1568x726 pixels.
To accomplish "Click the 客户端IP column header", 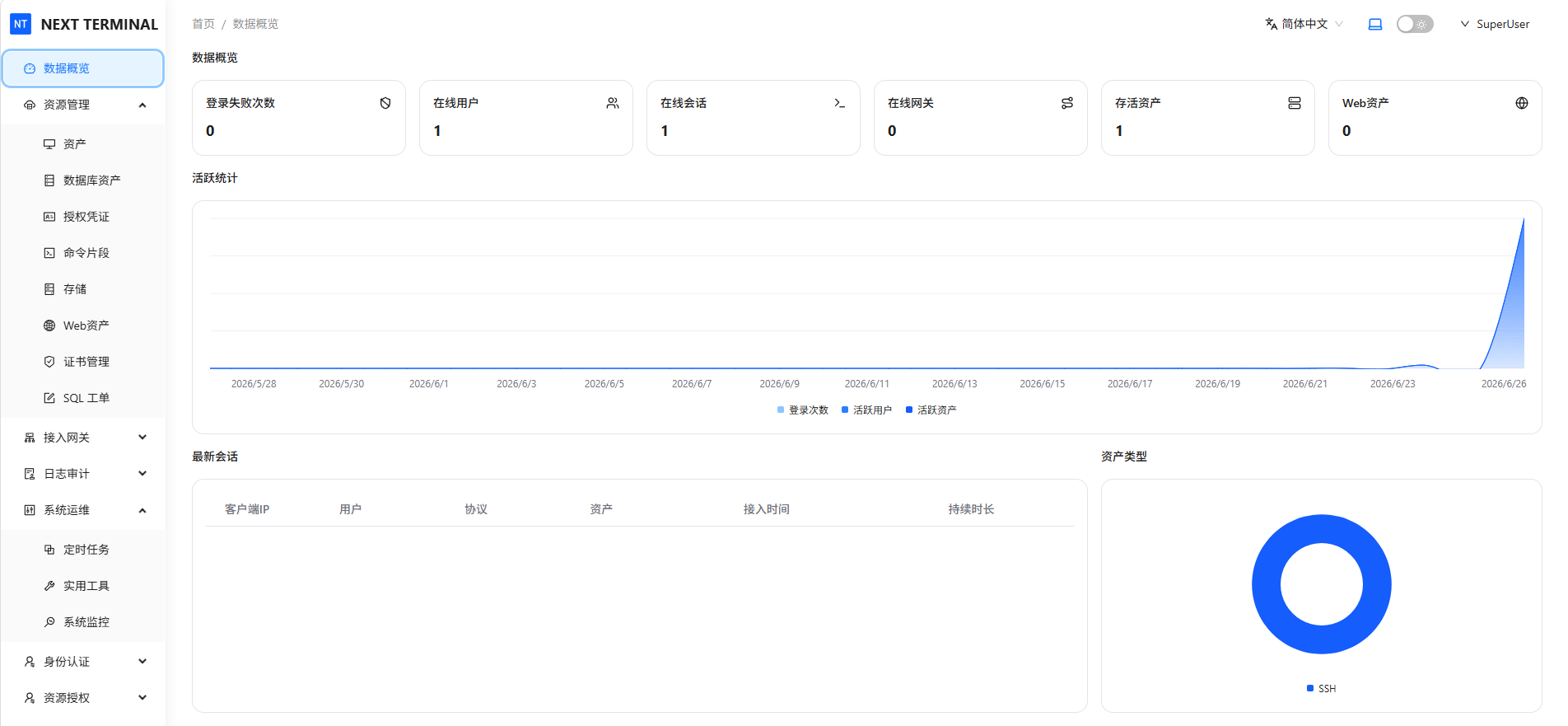I will tap(247, 509).
